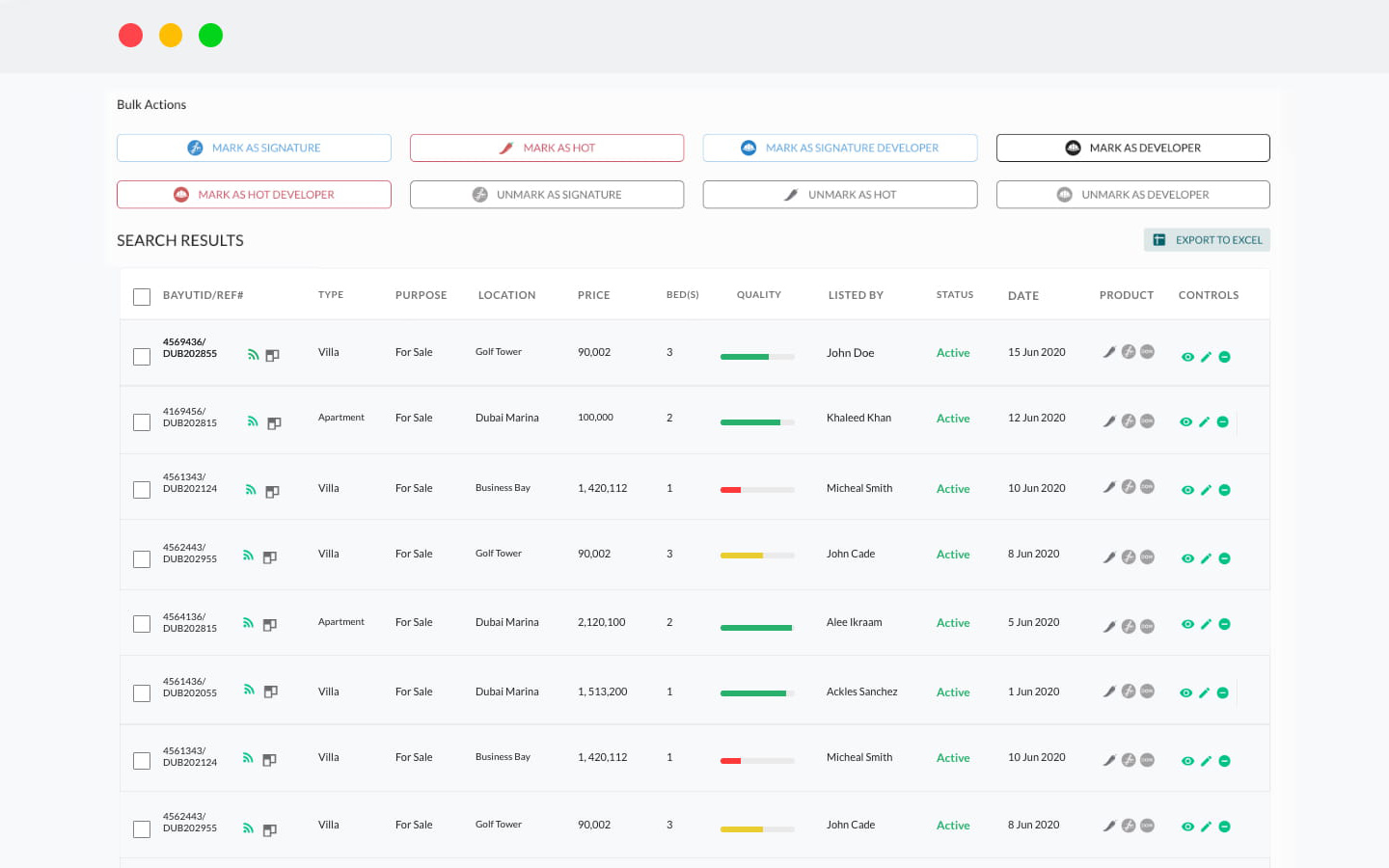Click the window layout icon next to DUB202855
The width and height of the screenshot is (1389, 868).
tap(271, 355)
